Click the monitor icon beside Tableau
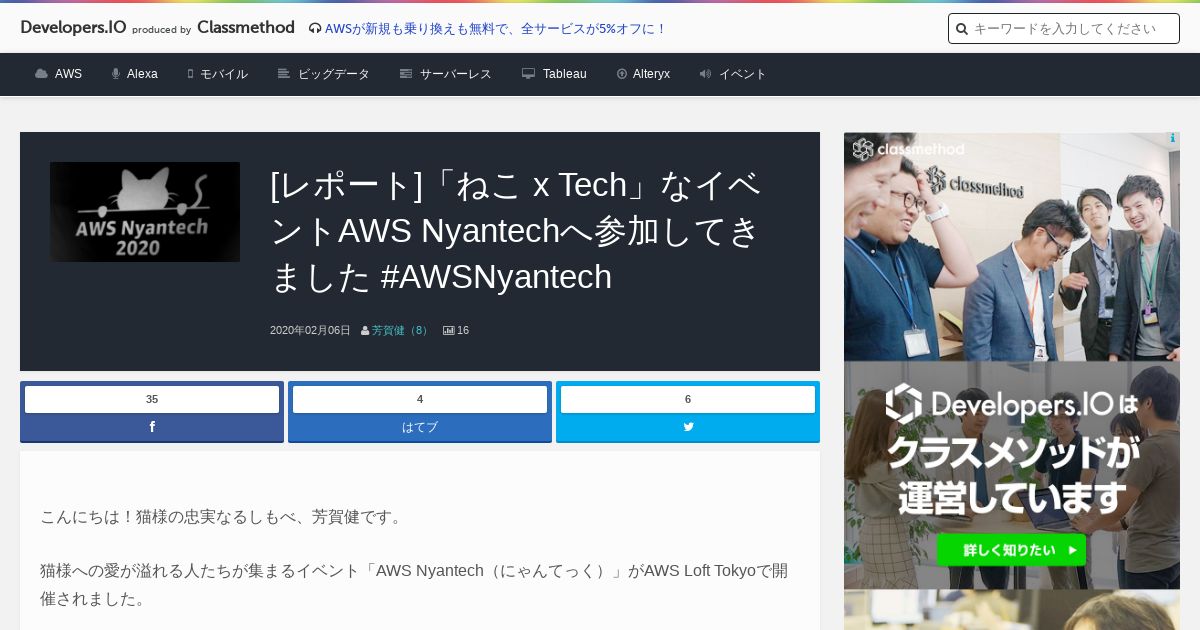Screen dimensions: 1200x630 (529, 74)
